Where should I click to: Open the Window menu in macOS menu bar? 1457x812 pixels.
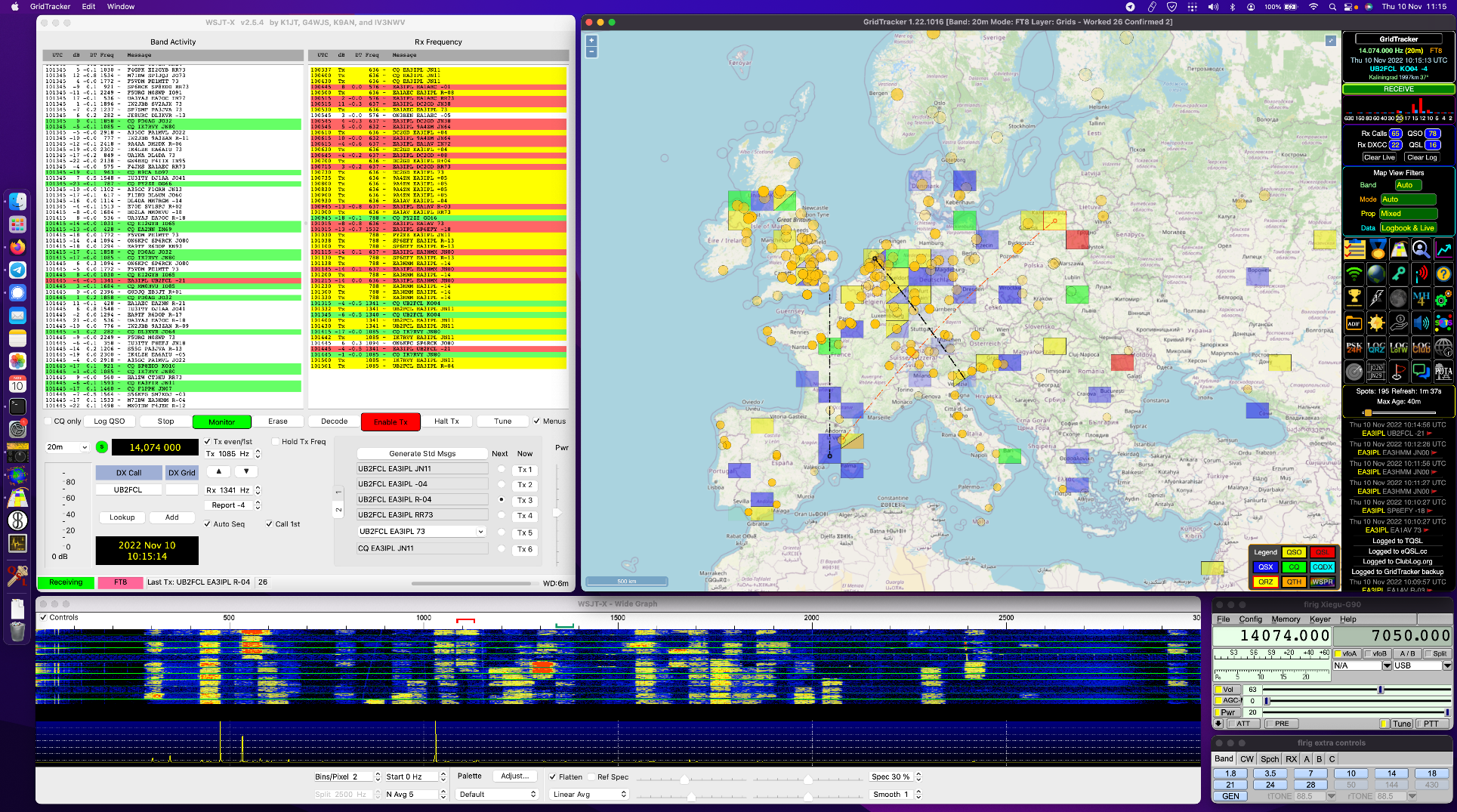[121, 7]
